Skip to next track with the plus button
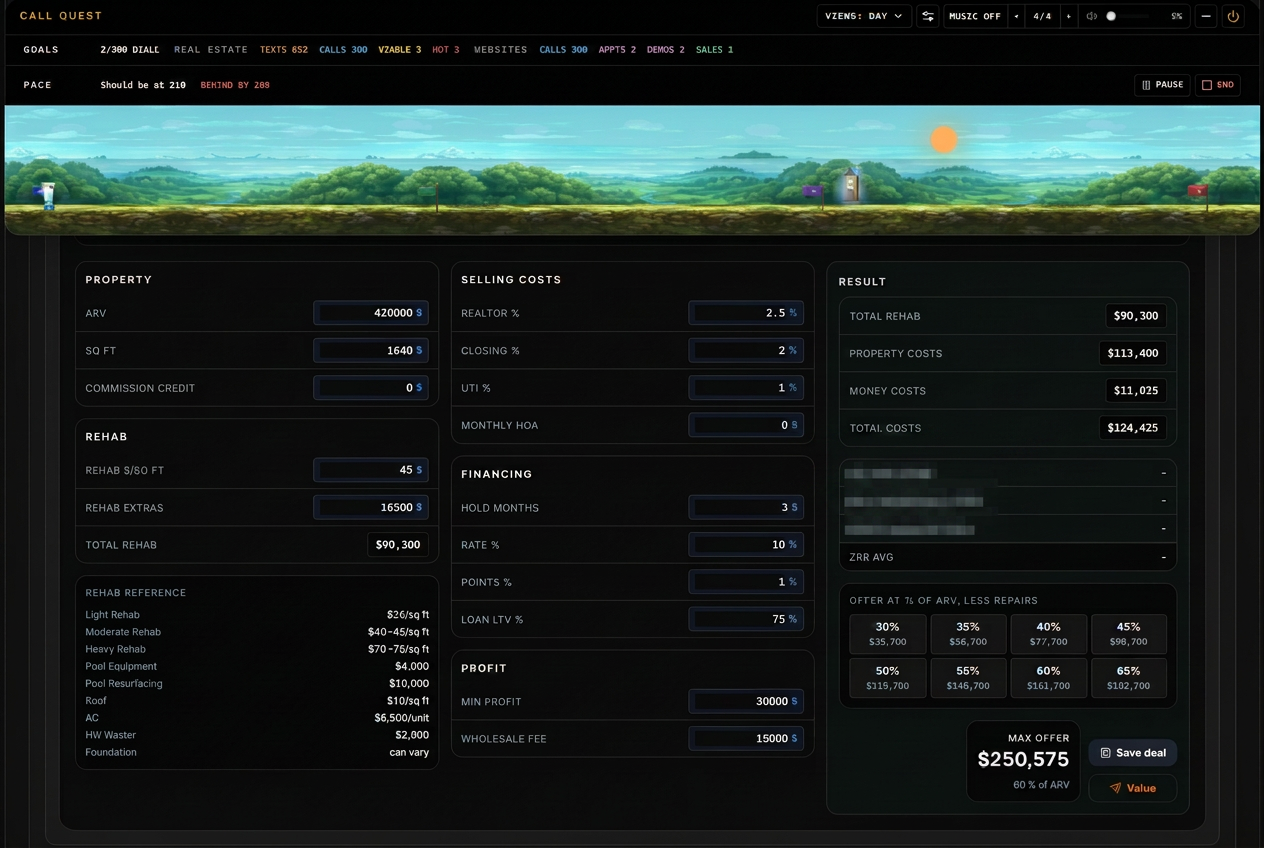This screenshot has height=848, width=1264. (1068, 16)
